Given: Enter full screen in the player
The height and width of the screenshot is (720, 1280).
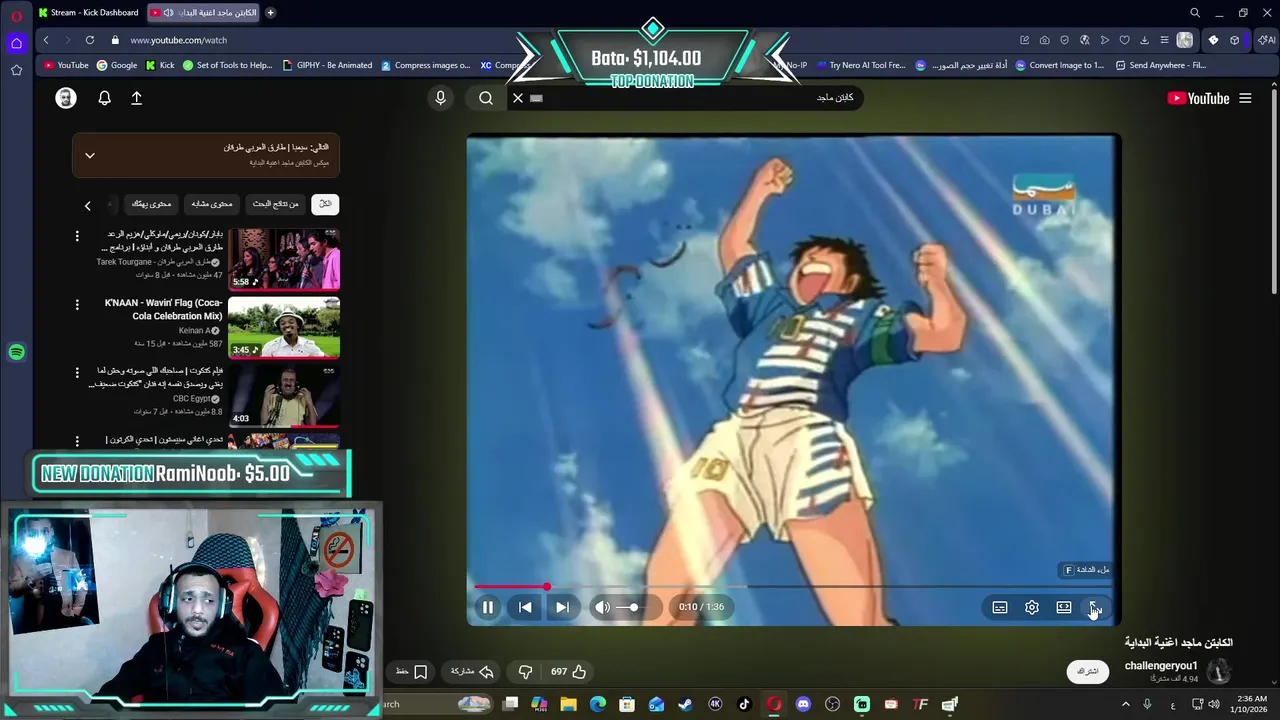Looking at the screenshot, I should (1095, 607).
